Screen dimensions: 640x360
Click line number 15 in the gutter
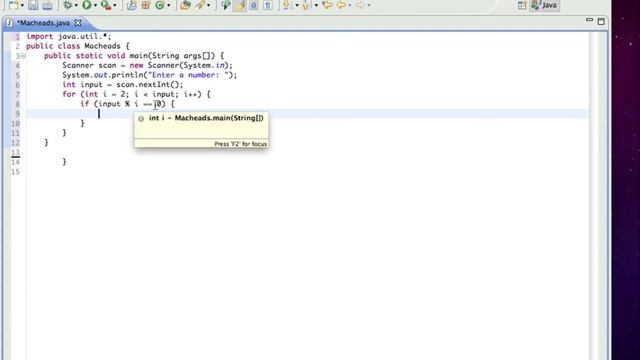click(x=15, y=172)
